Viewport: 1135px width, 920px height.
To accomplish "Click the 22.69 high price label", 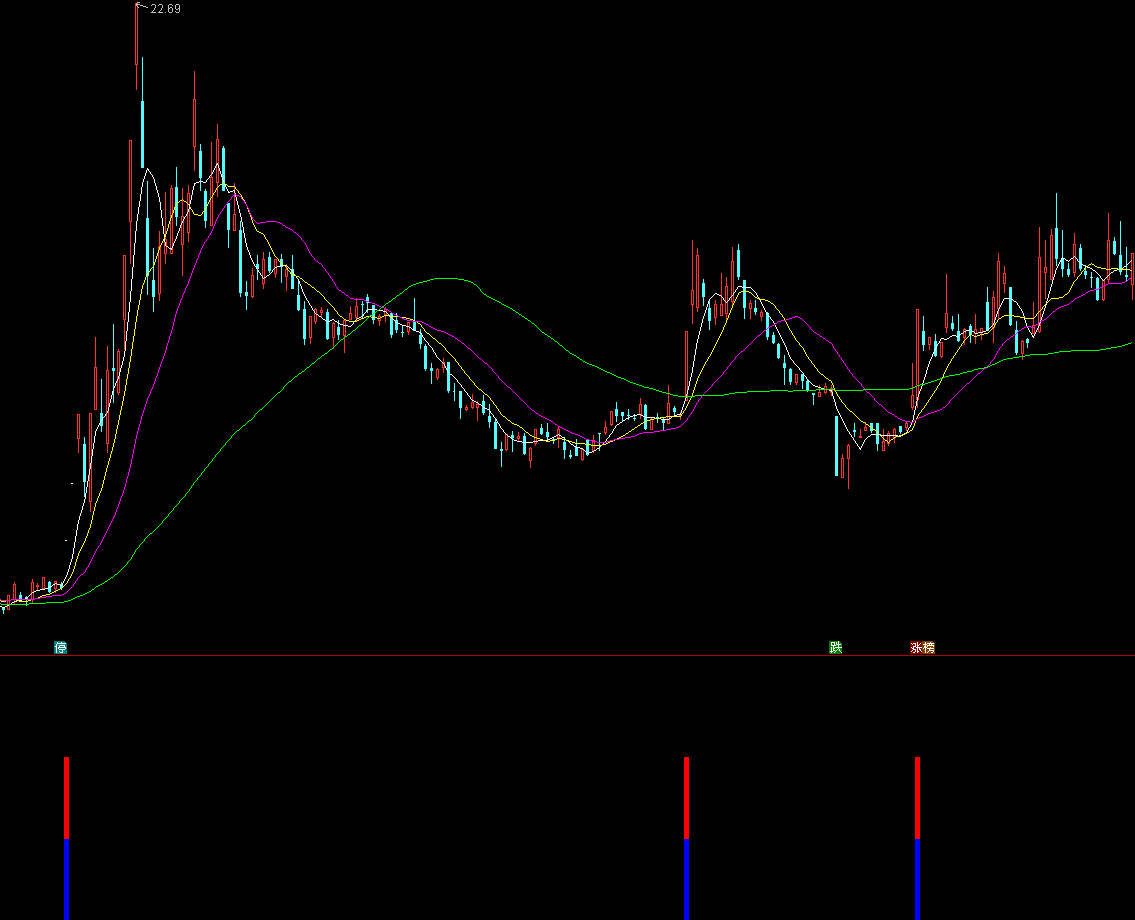I will (165, 9).
